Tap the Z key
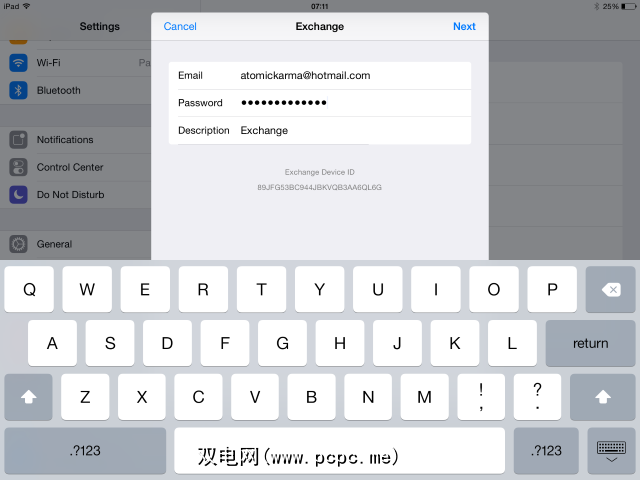Image resolution: width=640 pixels, height=480 pixels. 85,397
